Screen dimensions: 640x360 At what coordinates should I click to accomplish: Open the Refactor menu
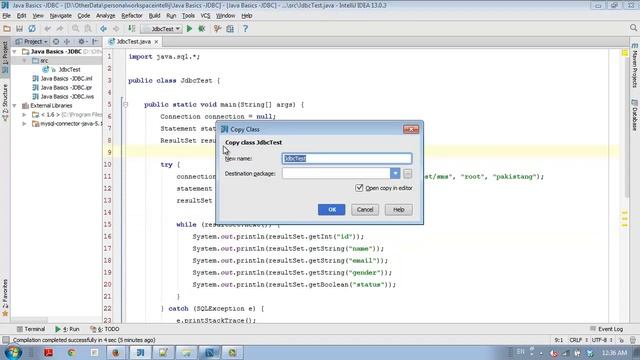(x=132, y=16)
